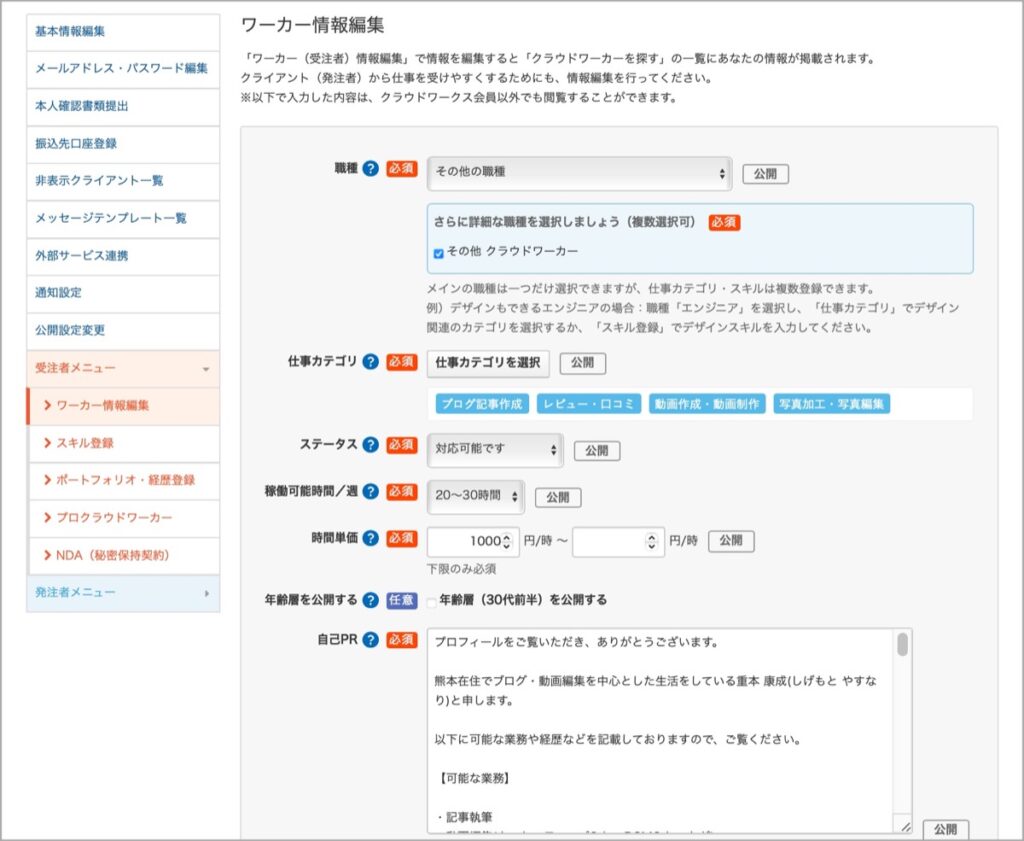Viewport: 1024px width, 841px height.
Task: Toggle 公開 button for ステータス
Action: (597, 451)
